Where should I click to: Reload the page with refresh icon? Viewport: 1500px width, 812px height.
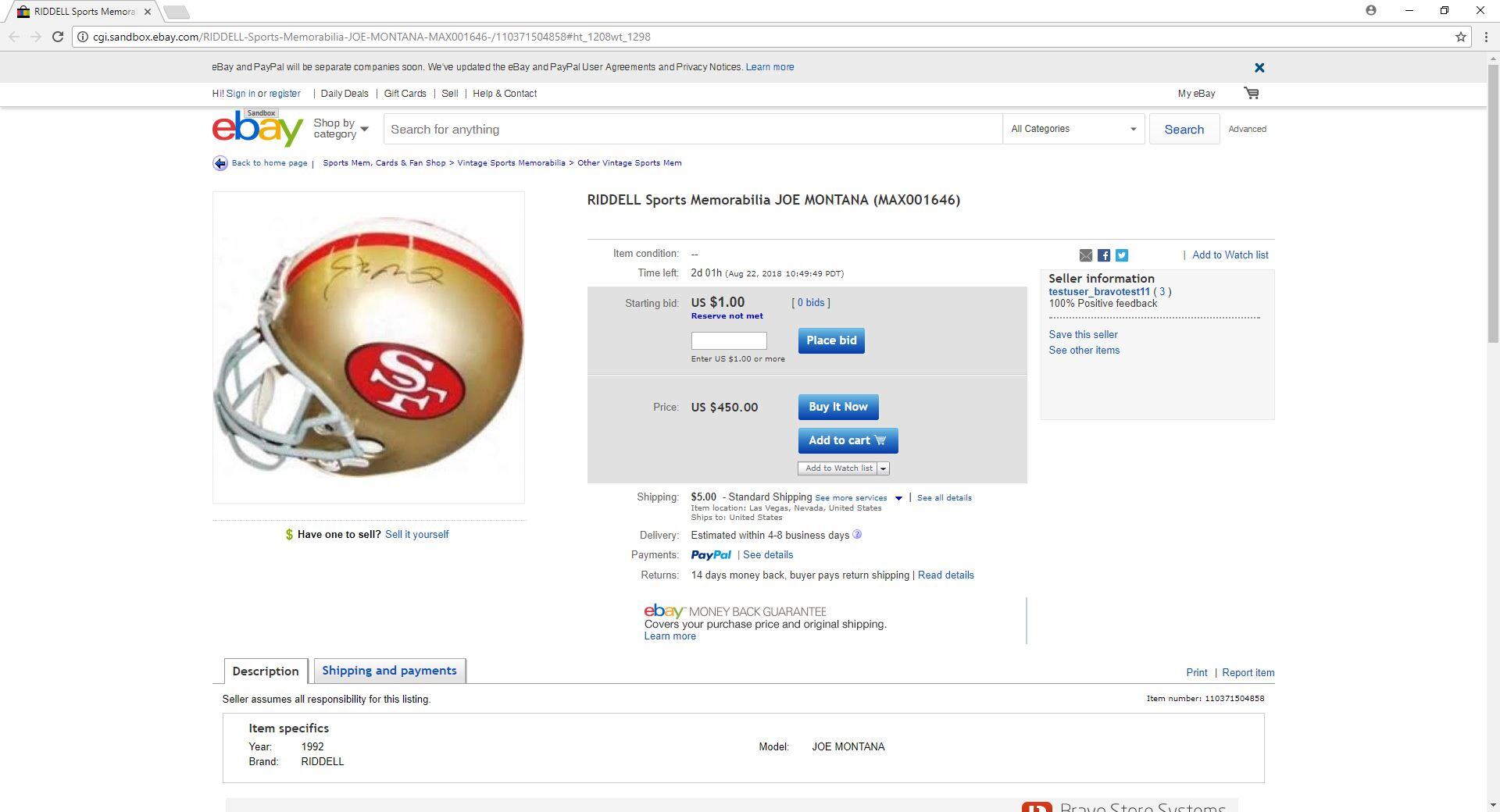57,37
